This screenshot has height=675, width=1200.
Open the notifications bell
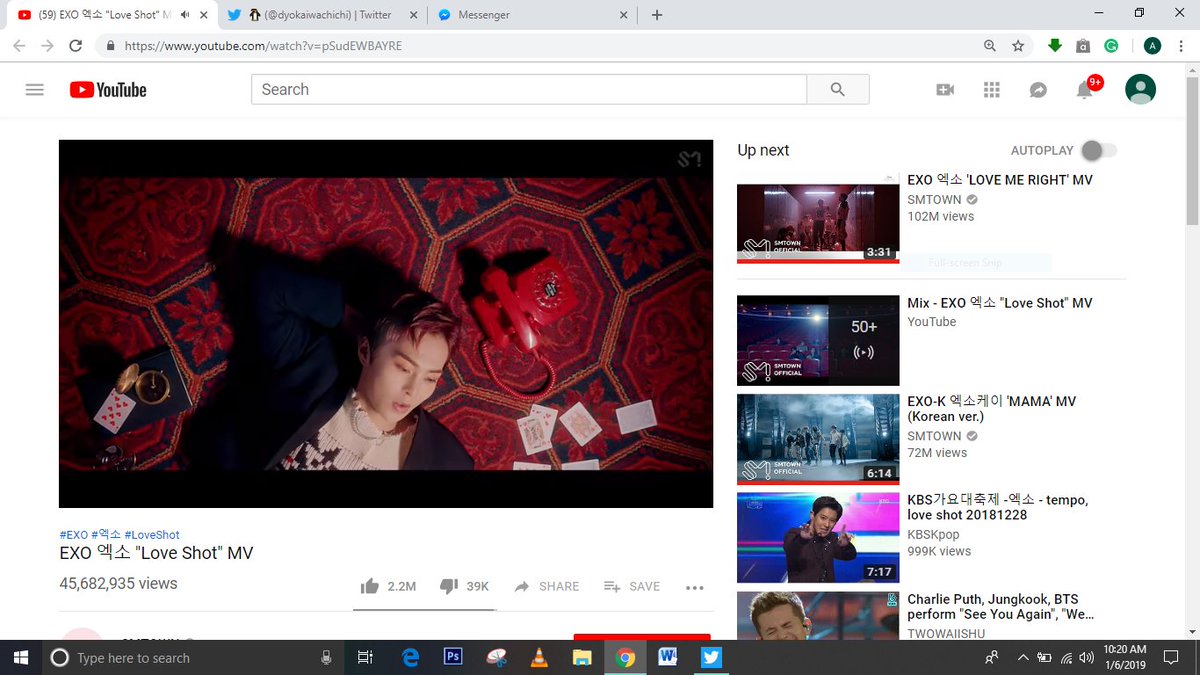click(x=1084, y=89)
